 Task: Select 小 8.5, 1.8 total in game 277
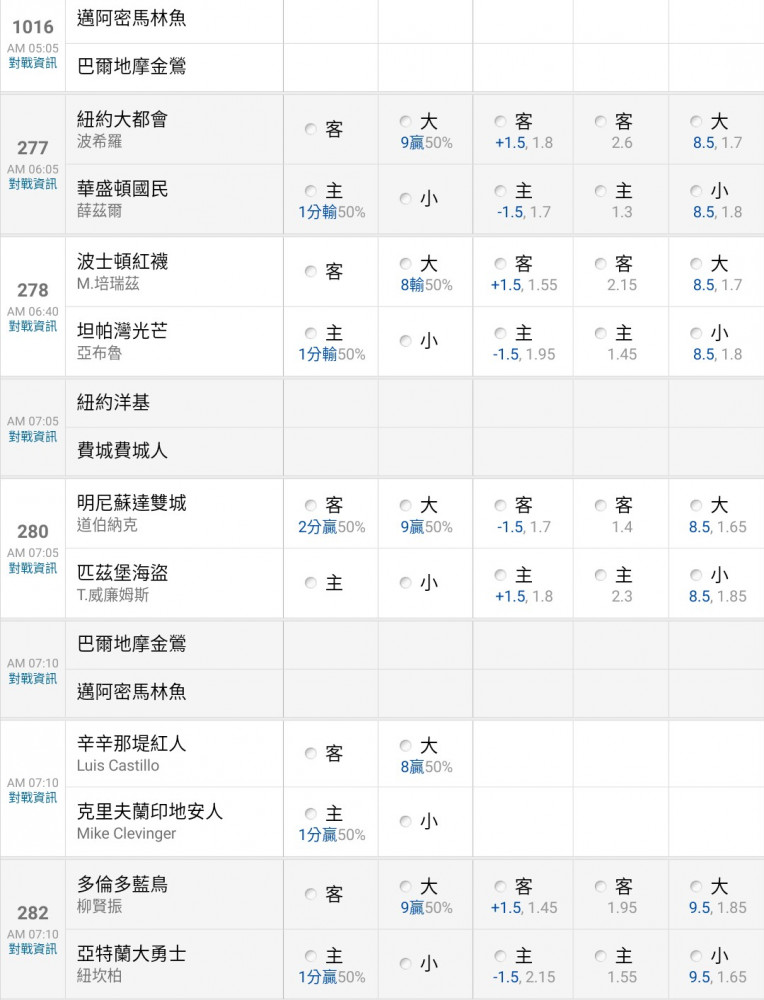click(x=696, y=191)
